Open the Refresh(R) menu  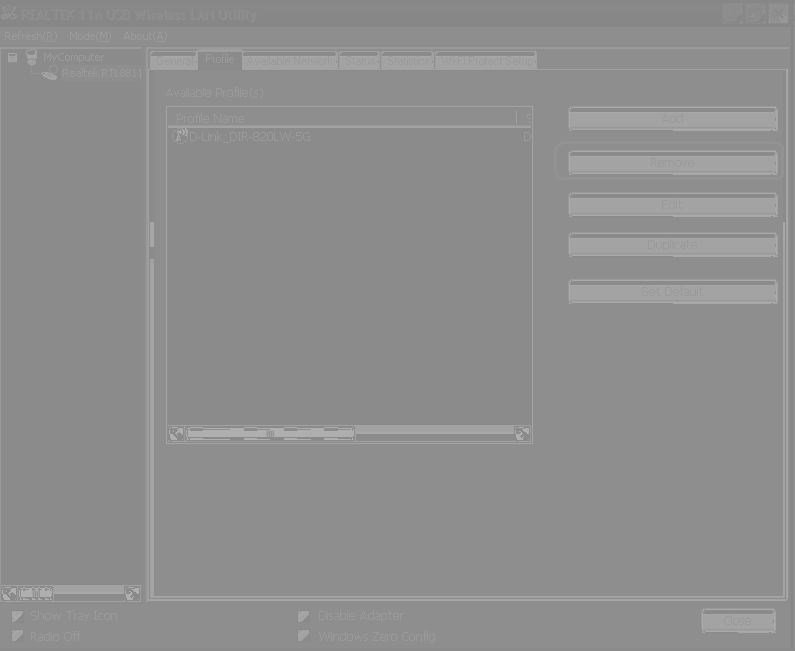[x=31, y=36]
